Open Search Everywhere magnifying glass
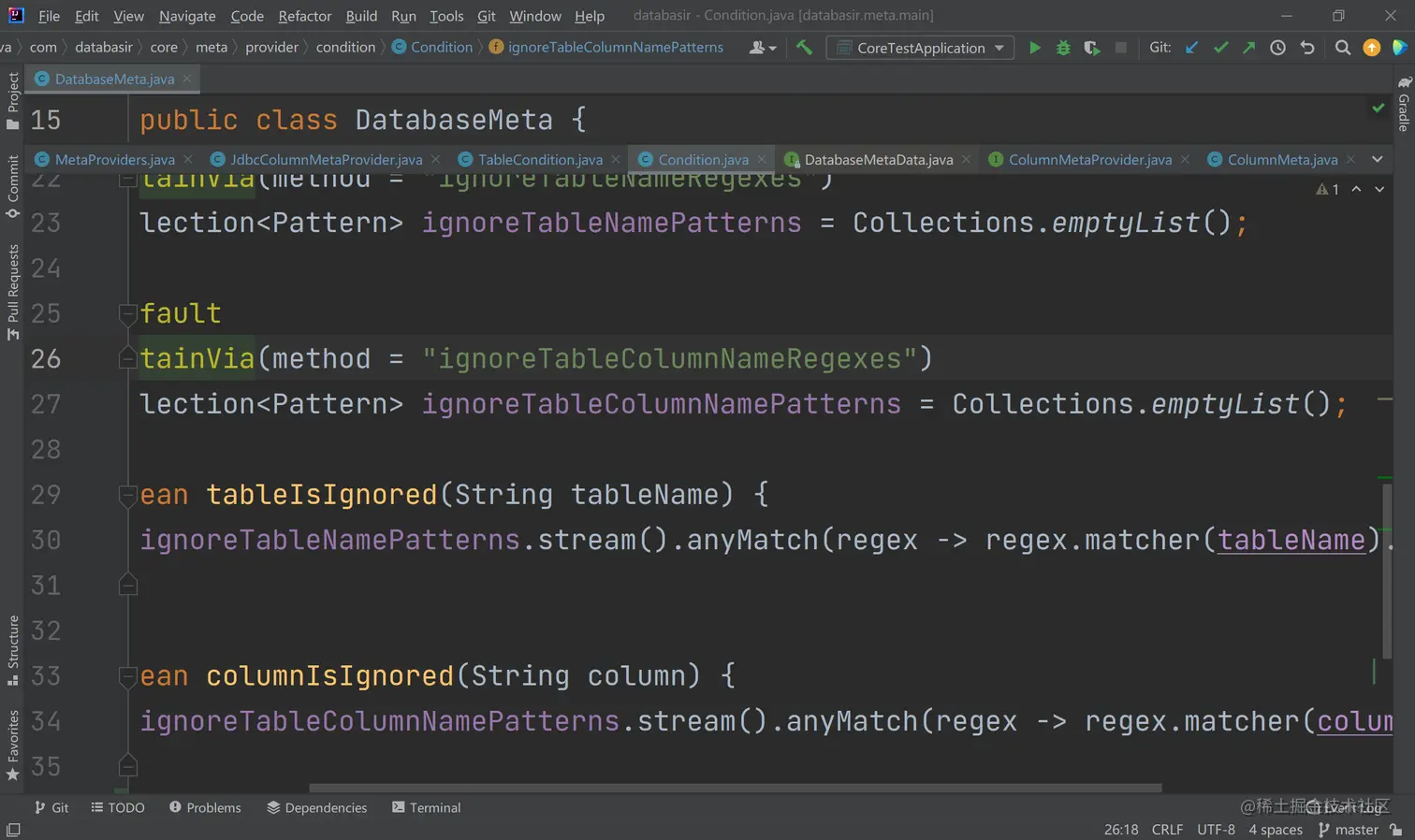The image size is (1415, 840). click(x=1342, y=48)
